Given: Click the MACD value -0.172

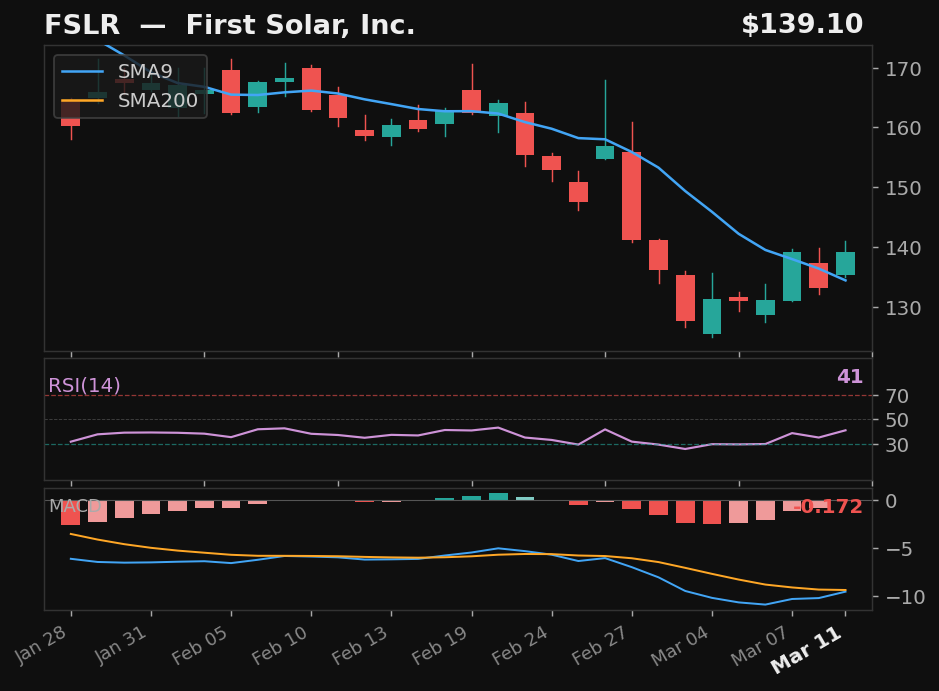Looking at the screenshot, I should (828, 507).
